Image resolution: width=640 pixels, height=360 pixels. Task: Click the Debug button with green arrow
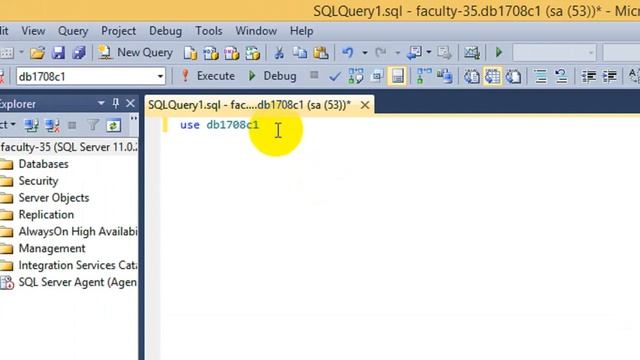coord(273,76)
